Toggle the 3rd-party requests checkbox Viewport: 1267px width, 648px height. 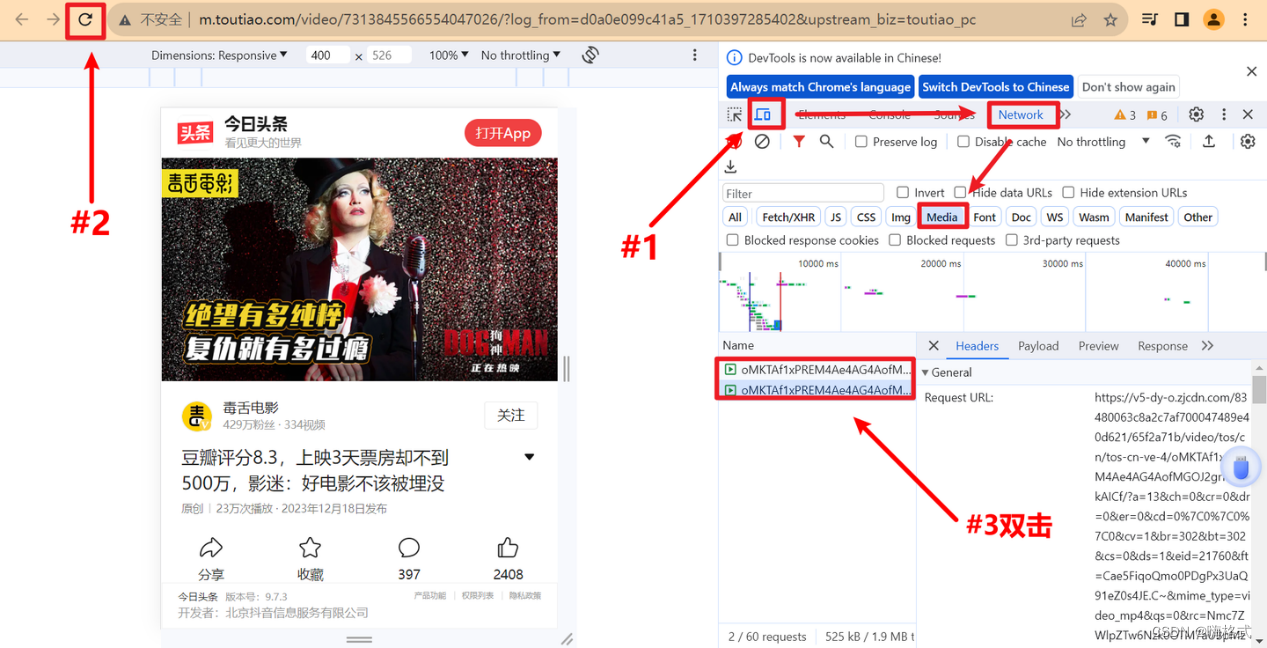[x=1012, y=240]
